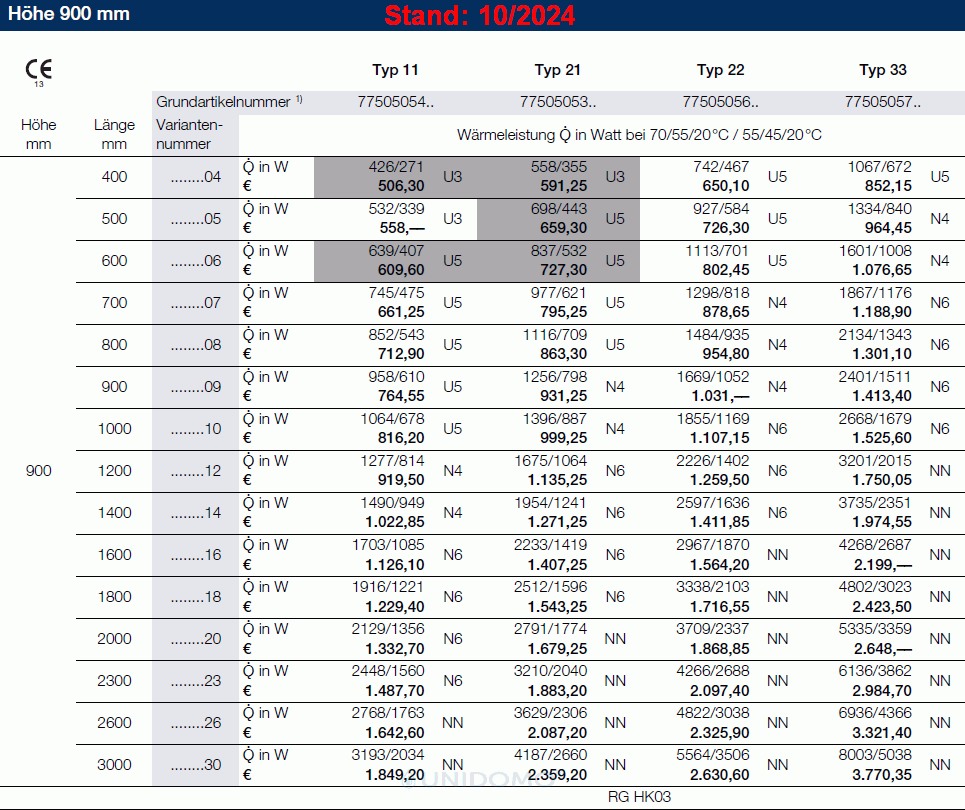Click the heat output value 2129/1356
The width and height of the screenshot is (965, 810).
pyautogui.click(x=388, y=629)
